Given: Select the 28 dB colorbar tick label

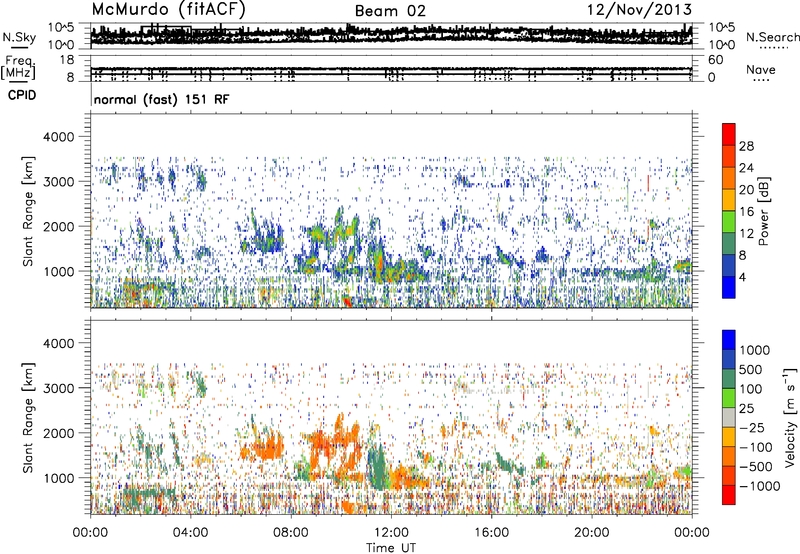Looking at the screenshot, I should [746, 146].
